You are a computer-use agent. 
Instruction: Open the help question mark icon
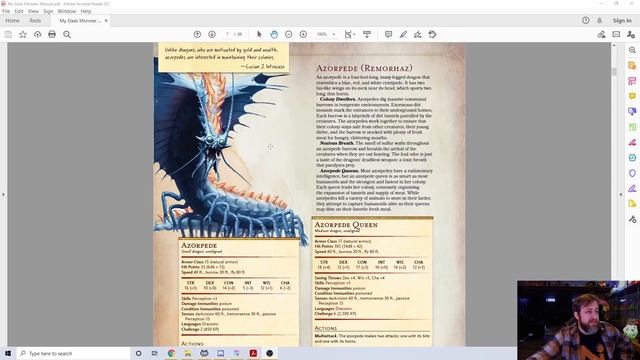(586, 20)
